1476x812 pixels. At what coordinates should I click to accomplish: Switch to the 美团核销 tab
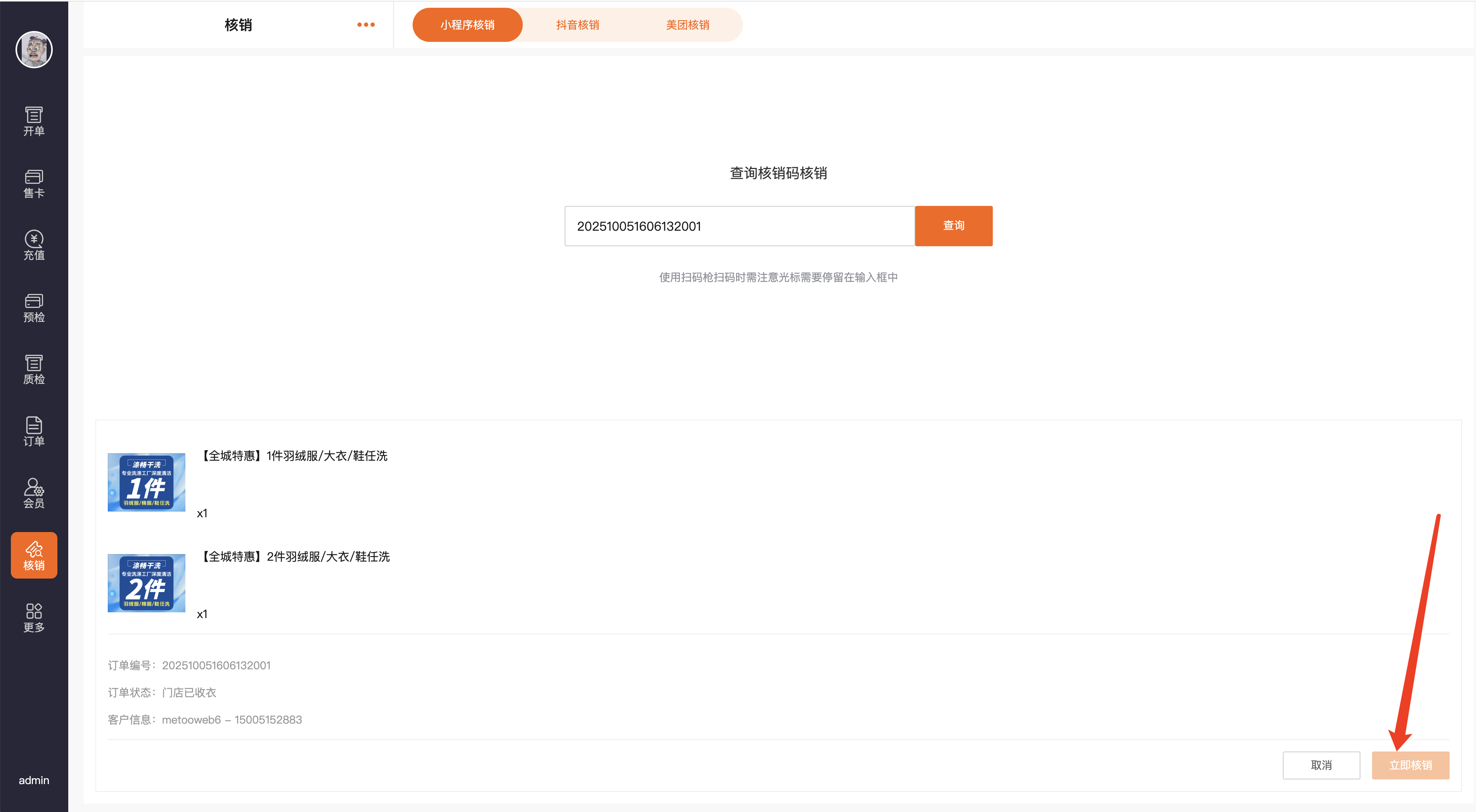687,25
